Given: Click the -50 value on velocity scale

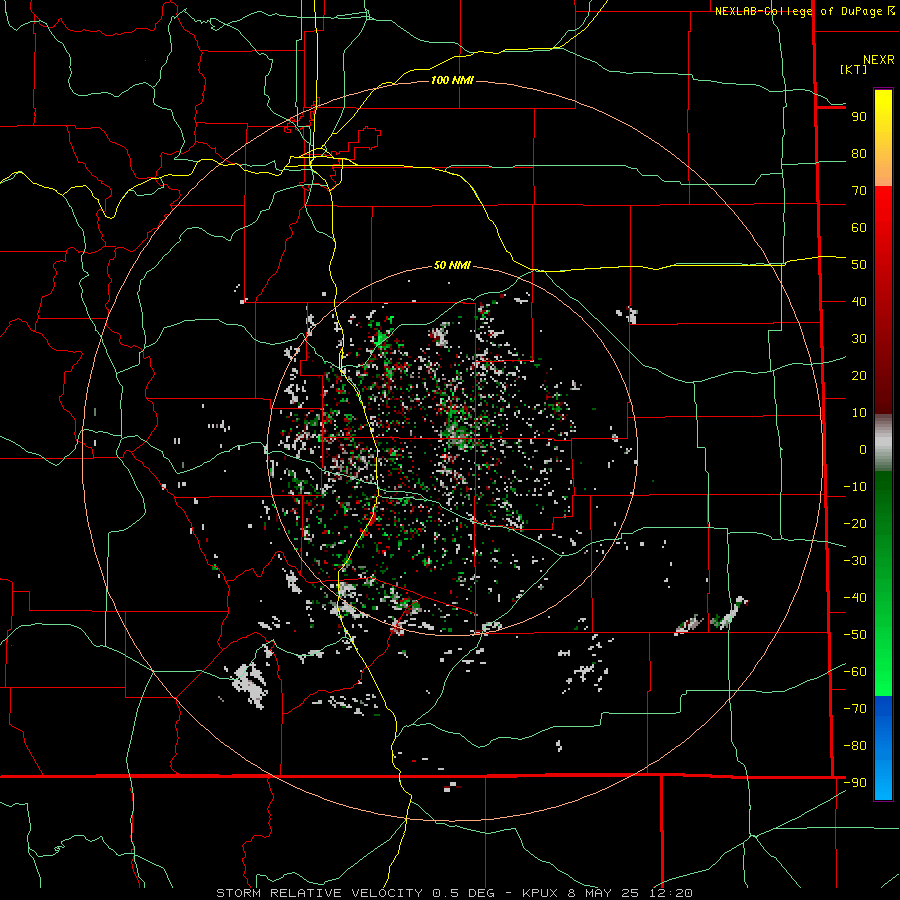Looking at the screenshot, I should pyautogui.click(x=855, y=635).
